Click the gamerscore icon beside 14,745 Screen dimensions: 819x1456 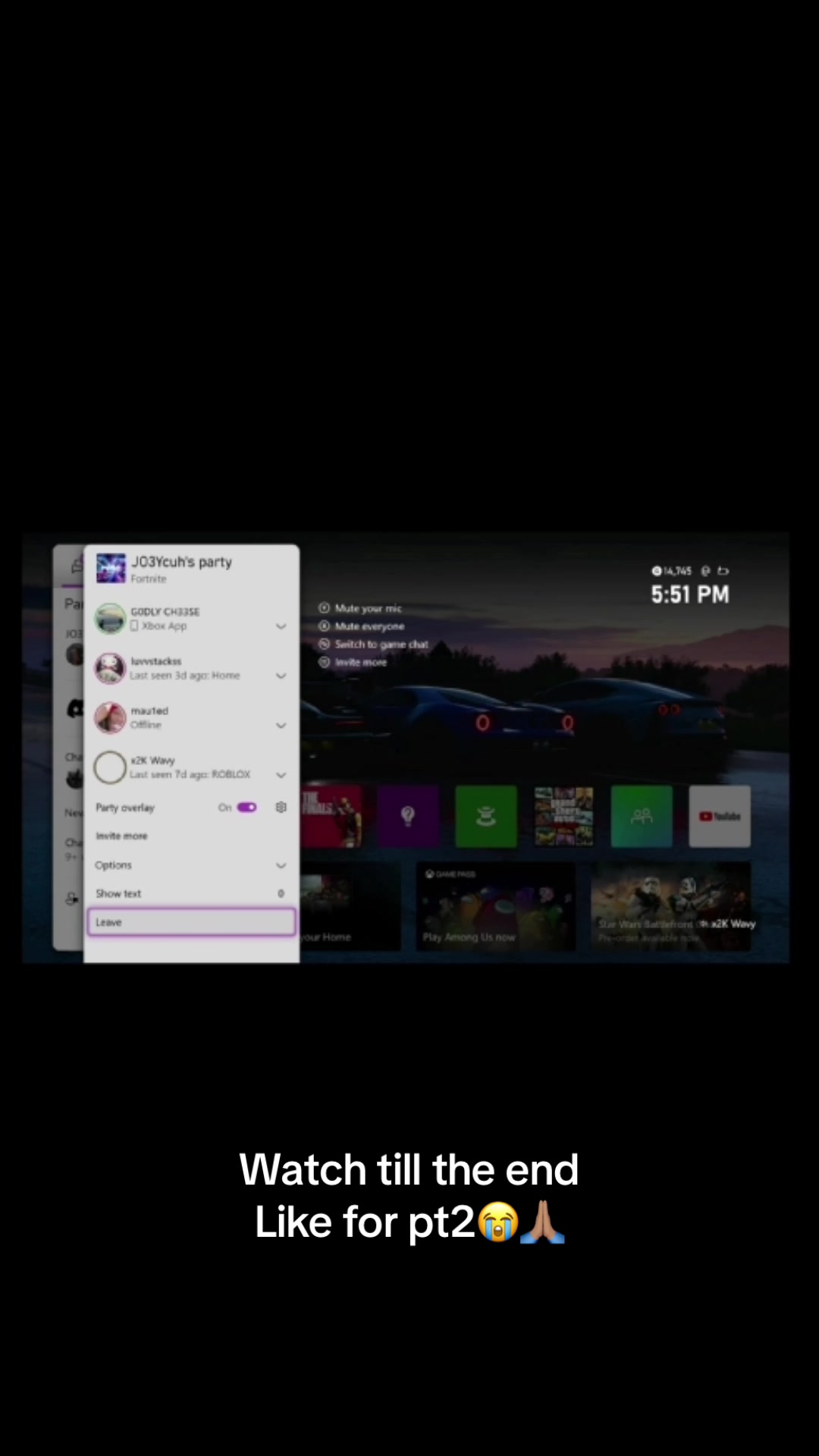tap(657, 571)
